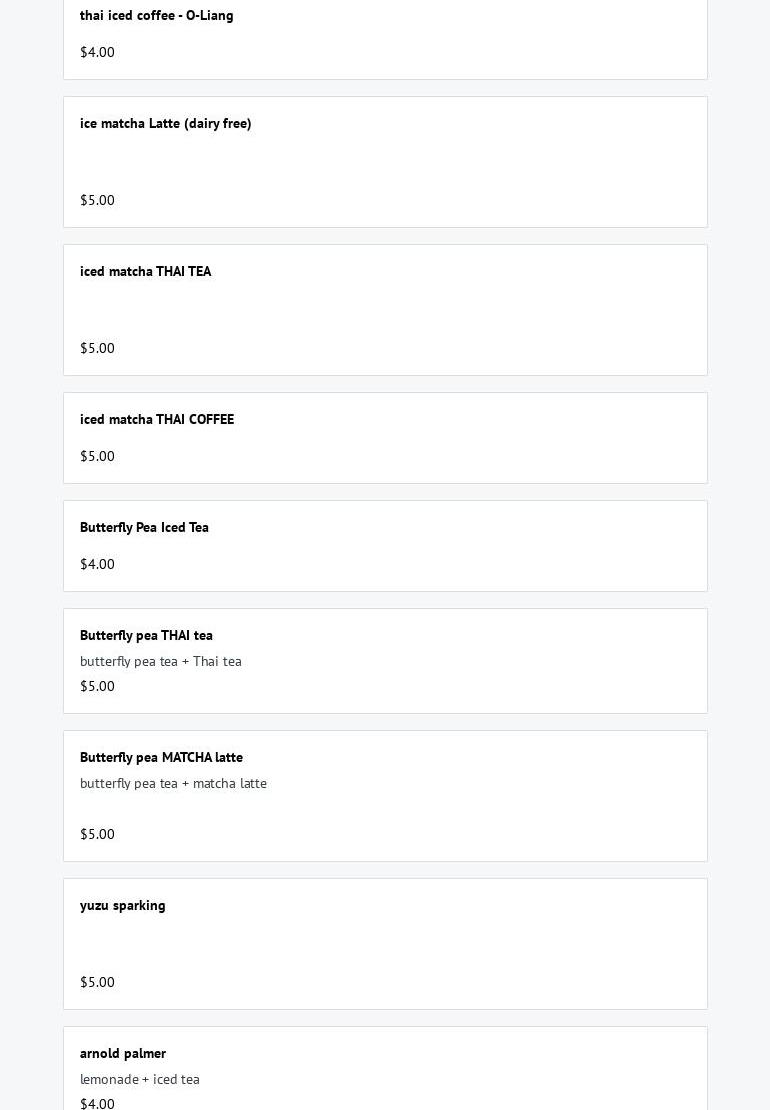The image size is (770, 1110).
Task: Open the Butterfly Pea Iced Tea item
Action: (385, 546)
